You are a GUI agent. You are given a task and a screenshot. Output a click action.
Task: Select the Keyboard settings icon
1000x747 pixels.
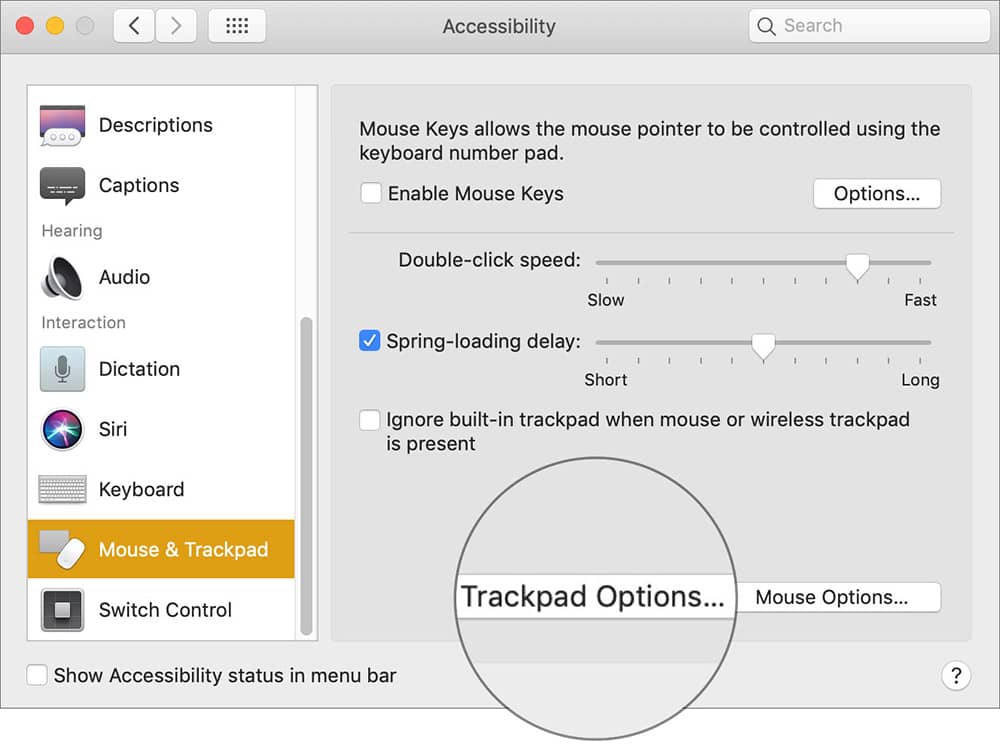pyautogui.click(x=62, y=489)
